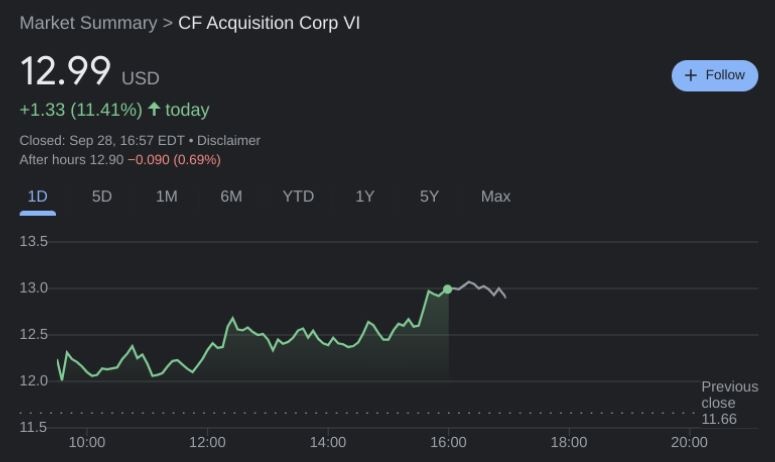Show the 1M price chart
This screenshot has height=462, width=775.
click(166, 196)
